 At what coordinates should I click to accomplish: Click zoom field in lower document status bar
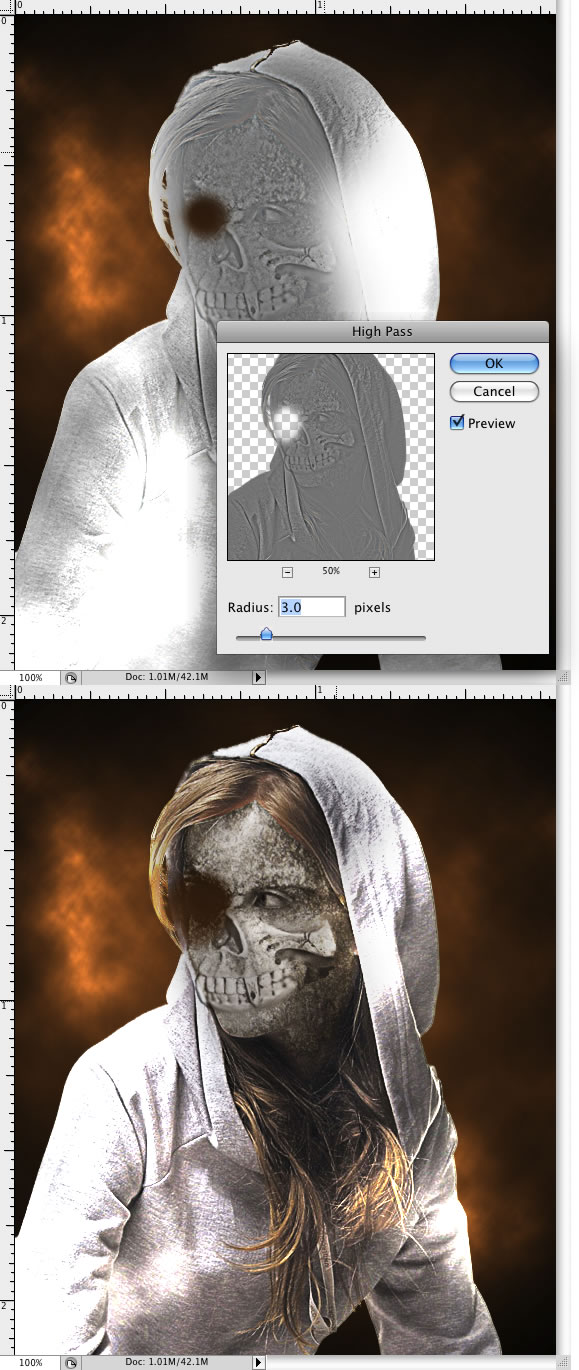[31, 1362]
